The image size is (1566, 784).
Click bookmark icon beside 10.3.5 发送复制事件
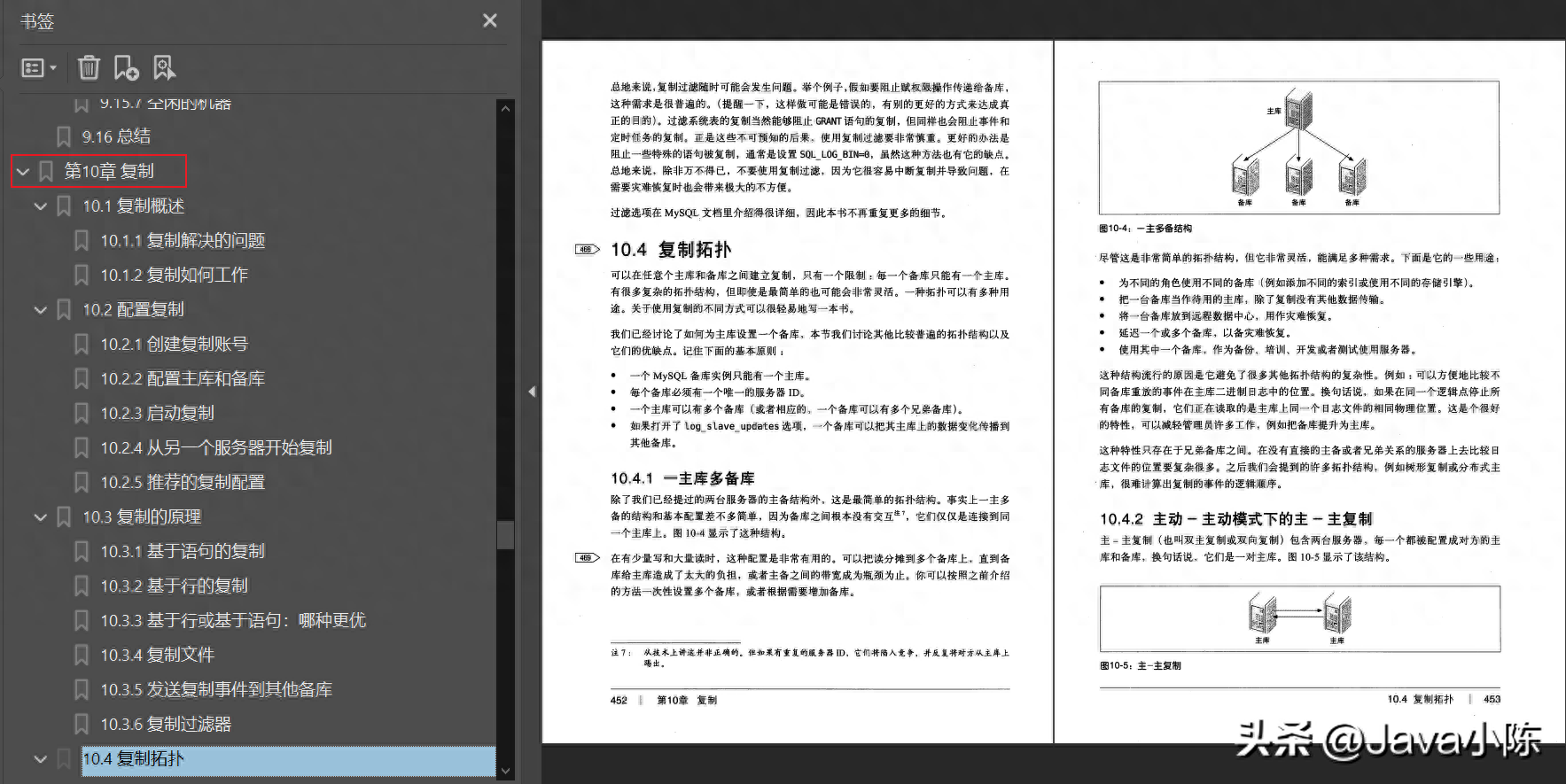tap(82, 689)
